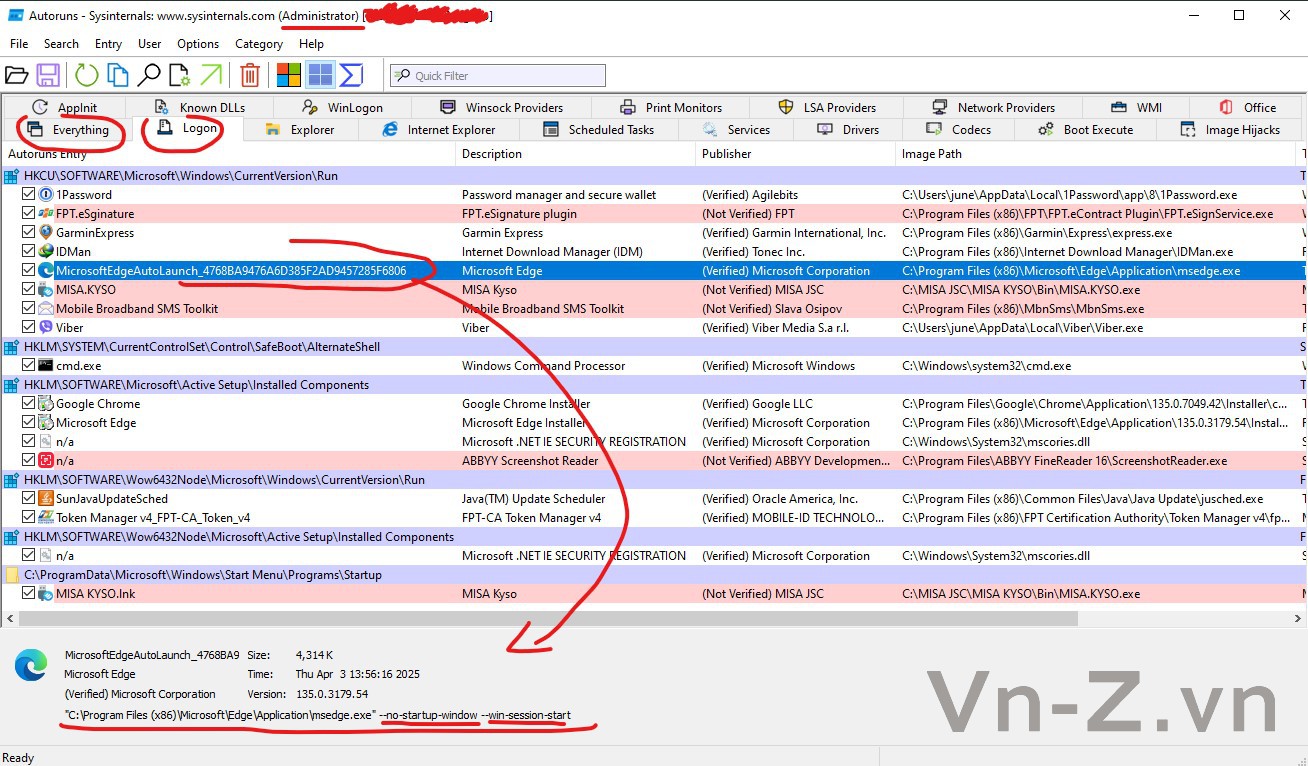This screenshot has height=766, width=1308.
Task: Click the SunJavaUpdateSched Java icon
Action: [46, 499]
